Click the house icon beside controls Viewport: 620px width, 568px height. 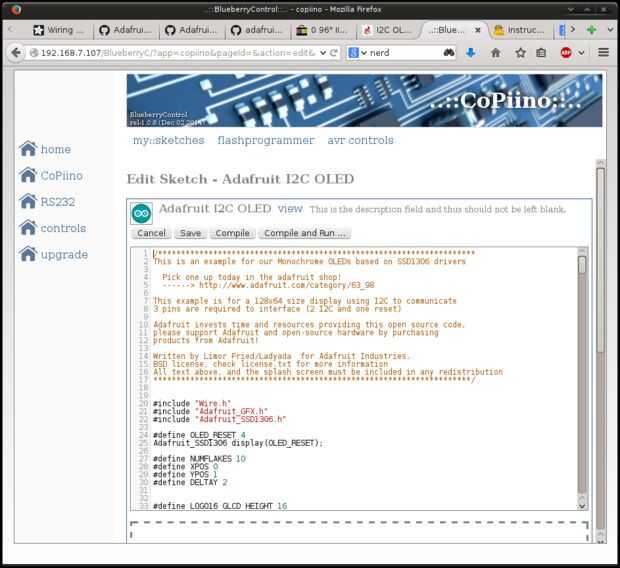click(28, 228)
